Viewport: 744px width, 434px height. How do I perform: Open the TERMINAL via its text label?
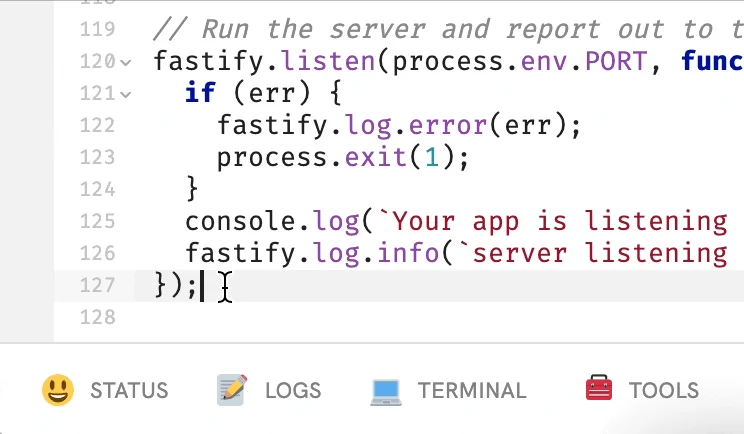click(471, 391)
